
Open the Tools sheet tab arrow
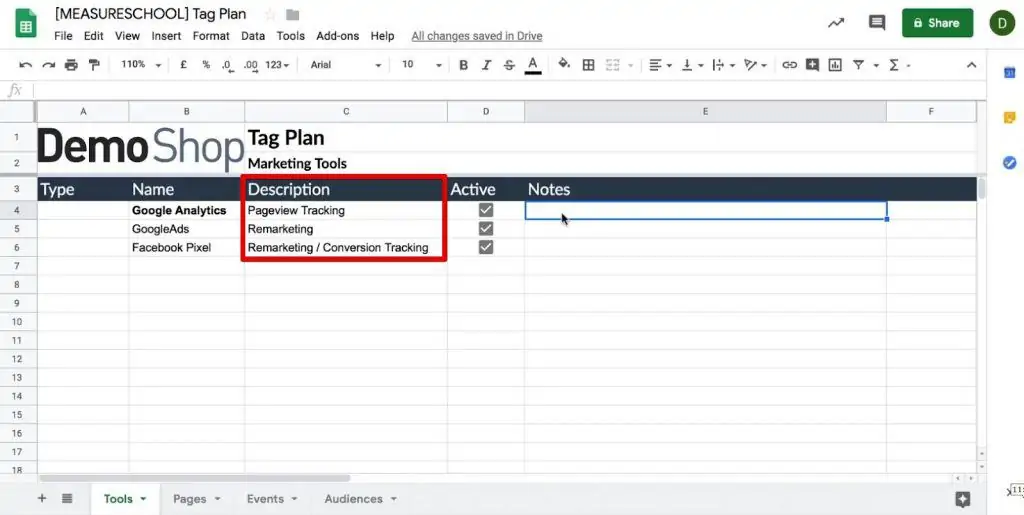coord(143,499)
